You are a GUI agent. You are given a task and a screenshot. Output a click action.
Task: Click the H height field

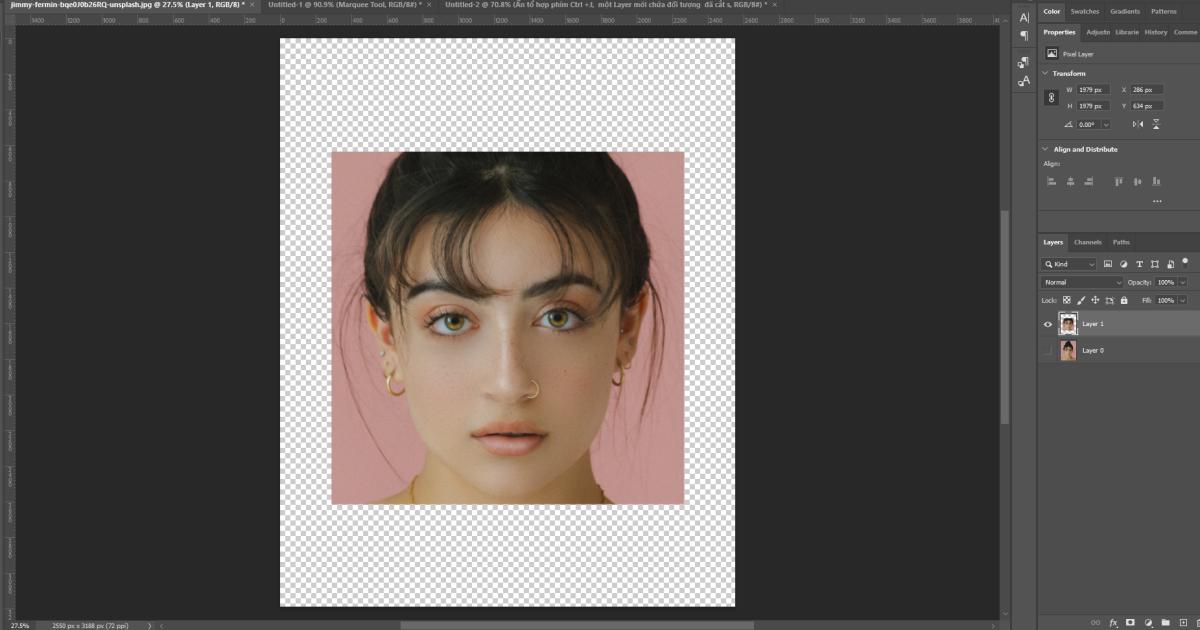tap(1093, 106)
